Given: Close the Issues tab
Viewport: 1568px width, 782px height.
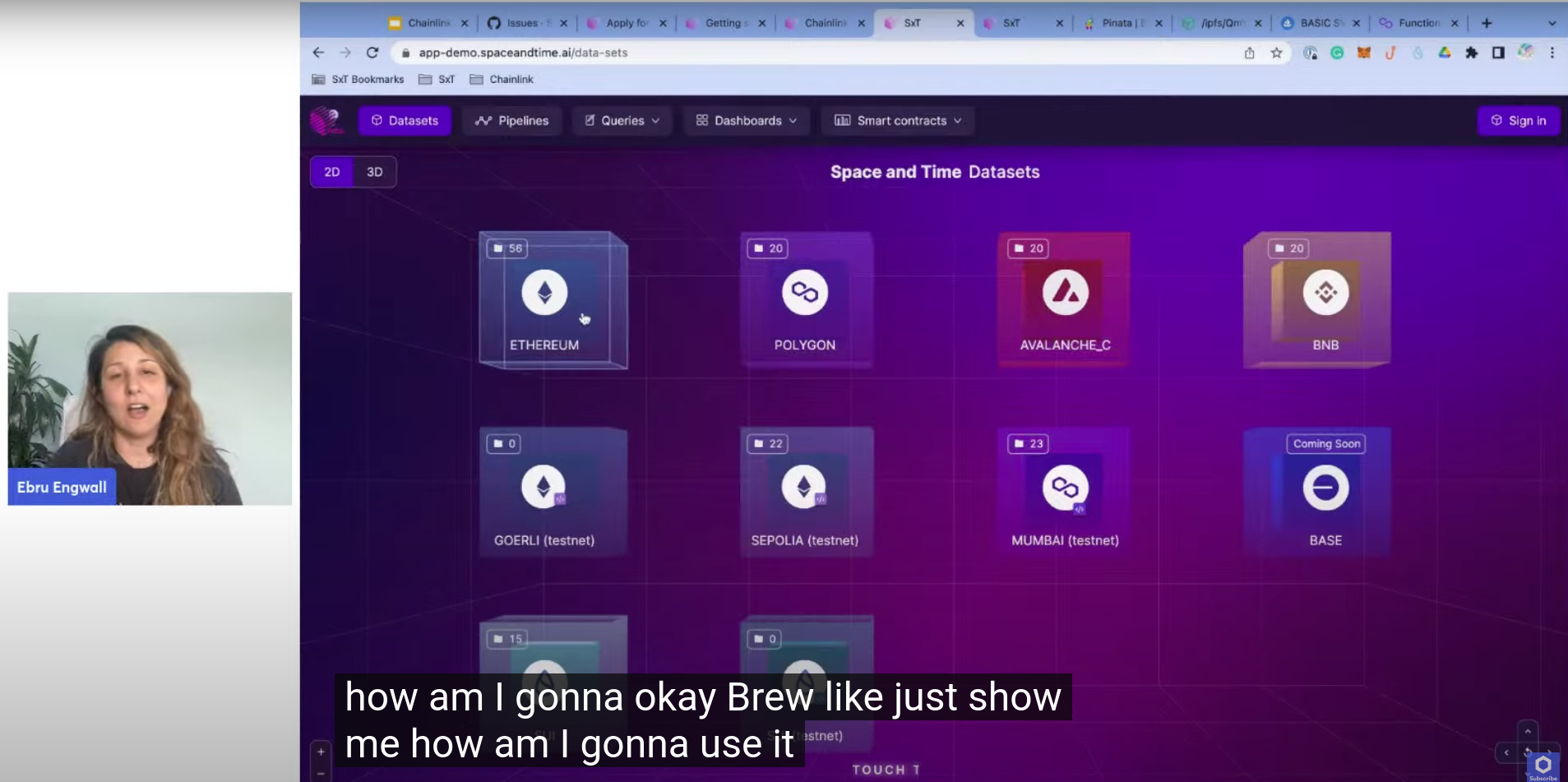Looking at the screenshot, I should (564, 23).
